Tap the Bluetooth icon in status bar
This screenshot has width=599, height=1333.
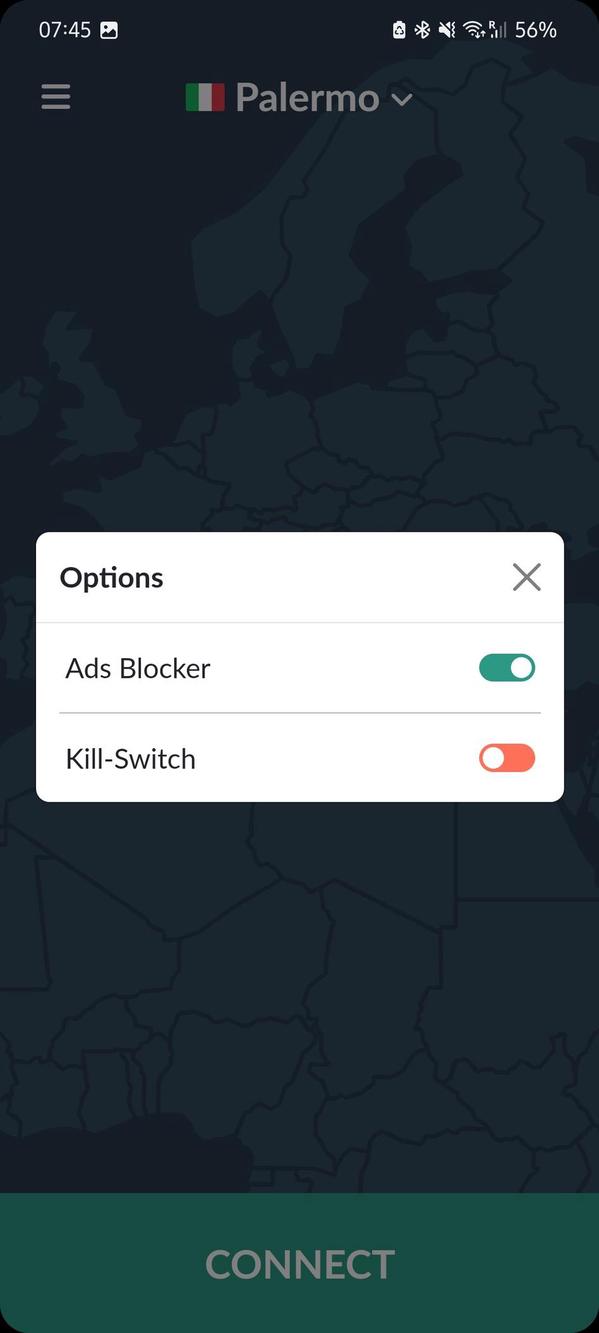tap(420, 29)
